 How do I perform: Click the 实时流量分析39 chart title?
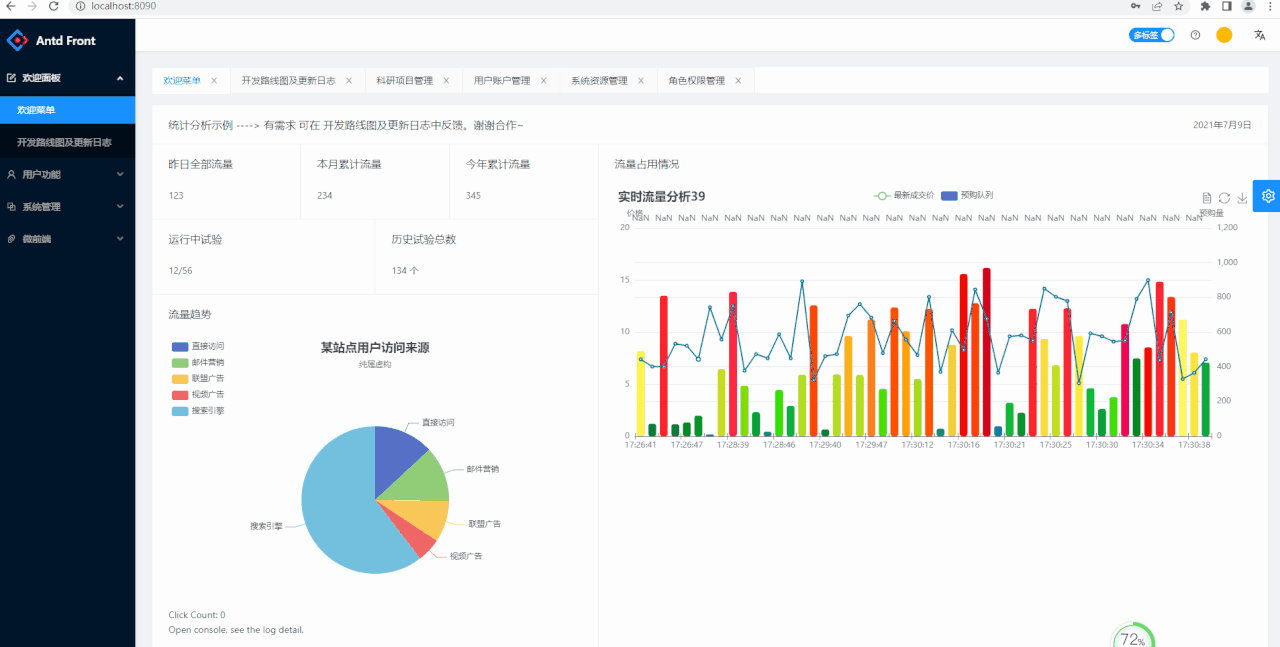661,197
